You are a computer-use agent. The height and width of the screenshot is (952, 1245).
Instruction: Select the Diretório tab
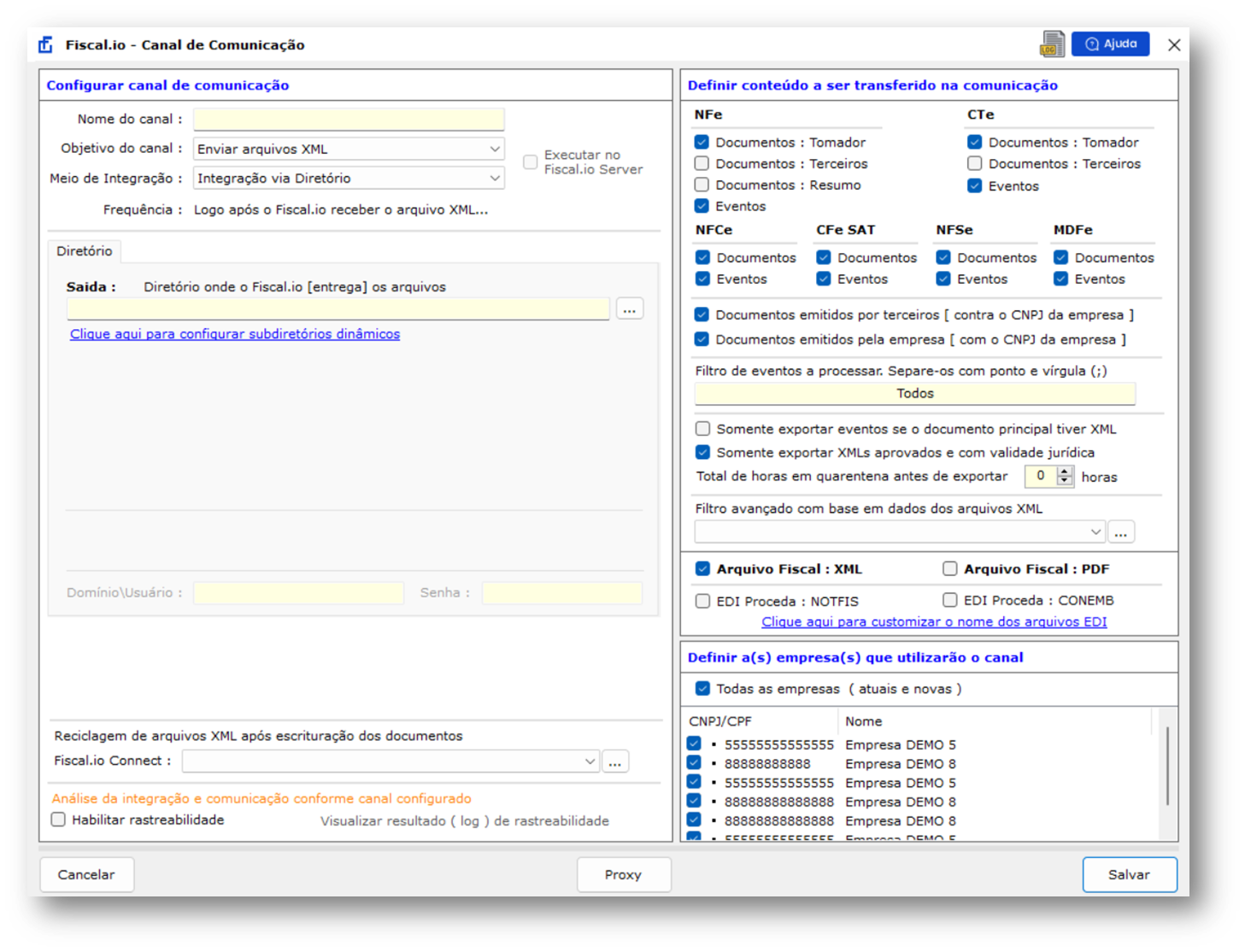85,251
